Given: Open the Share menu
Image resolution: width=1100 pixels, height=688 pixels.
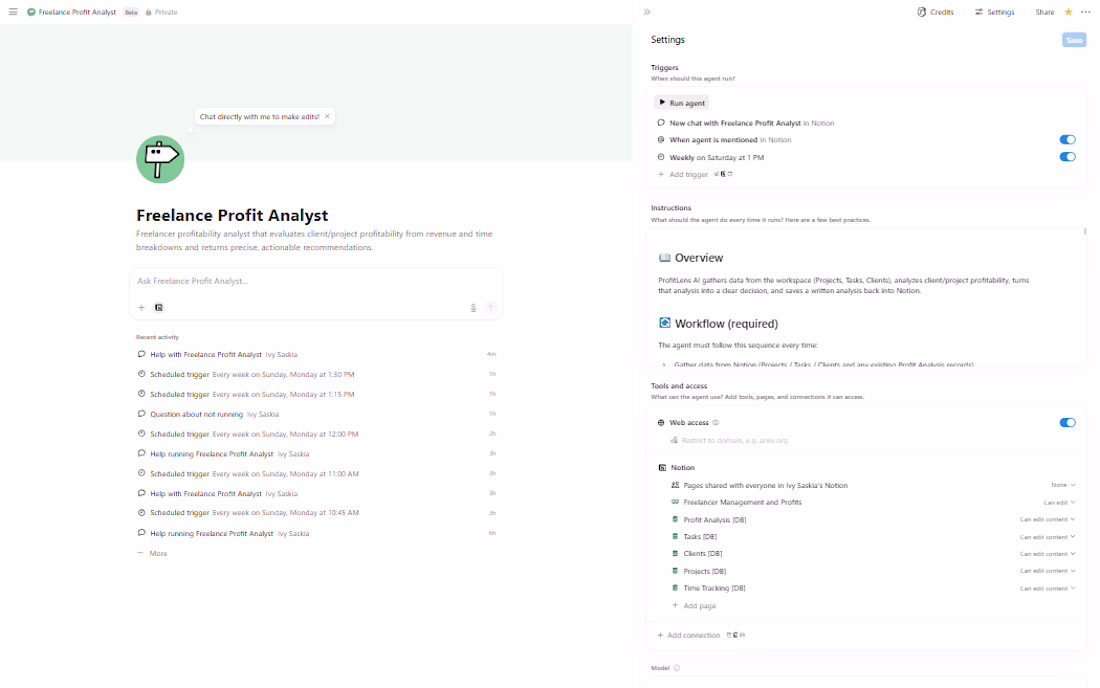Looking at the screenshot, I should 1044,12.
